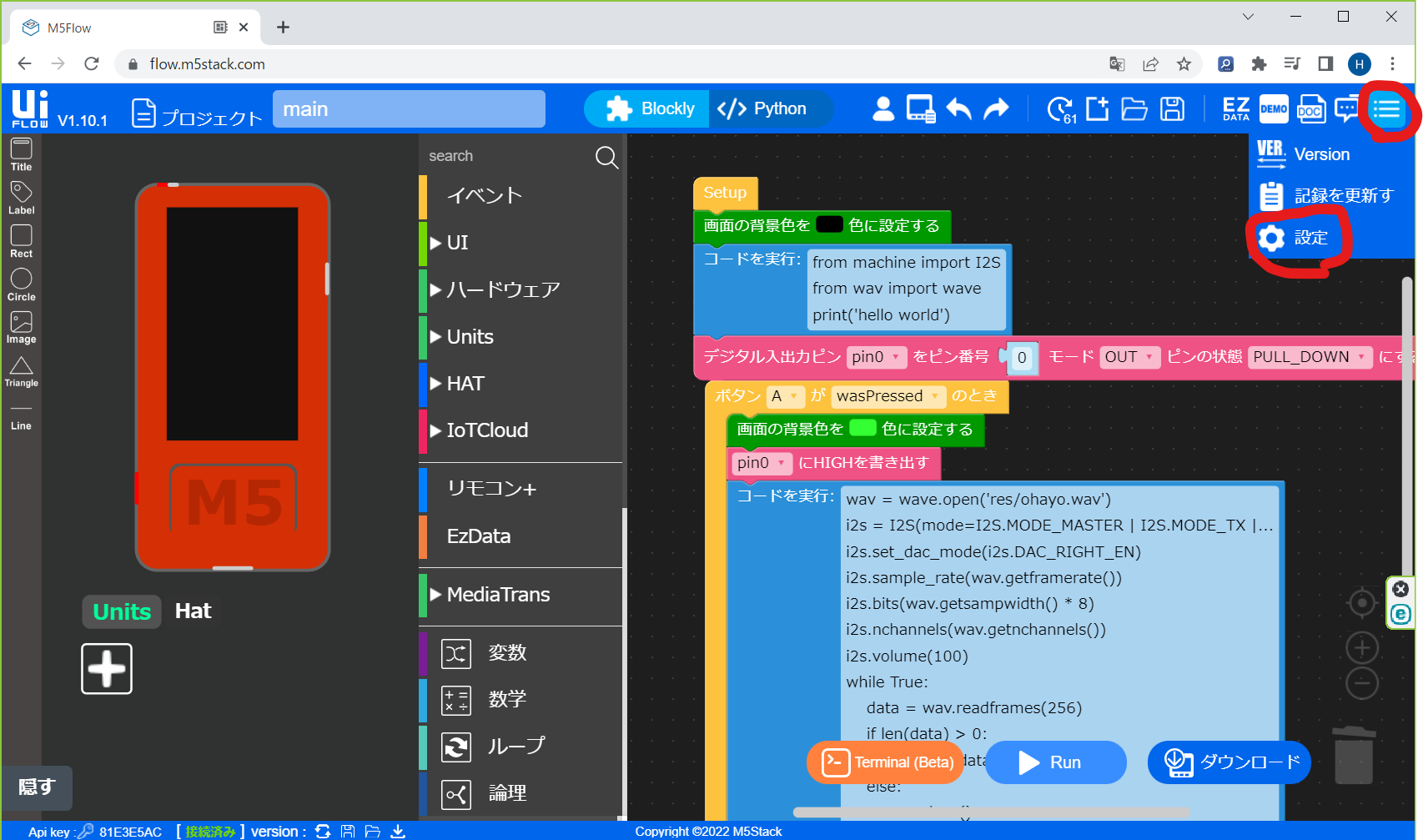Open the PULL_DOWN pin state dropdown
The height and width of the screenshot is (840, 1423).
(x=1310, y=357)
